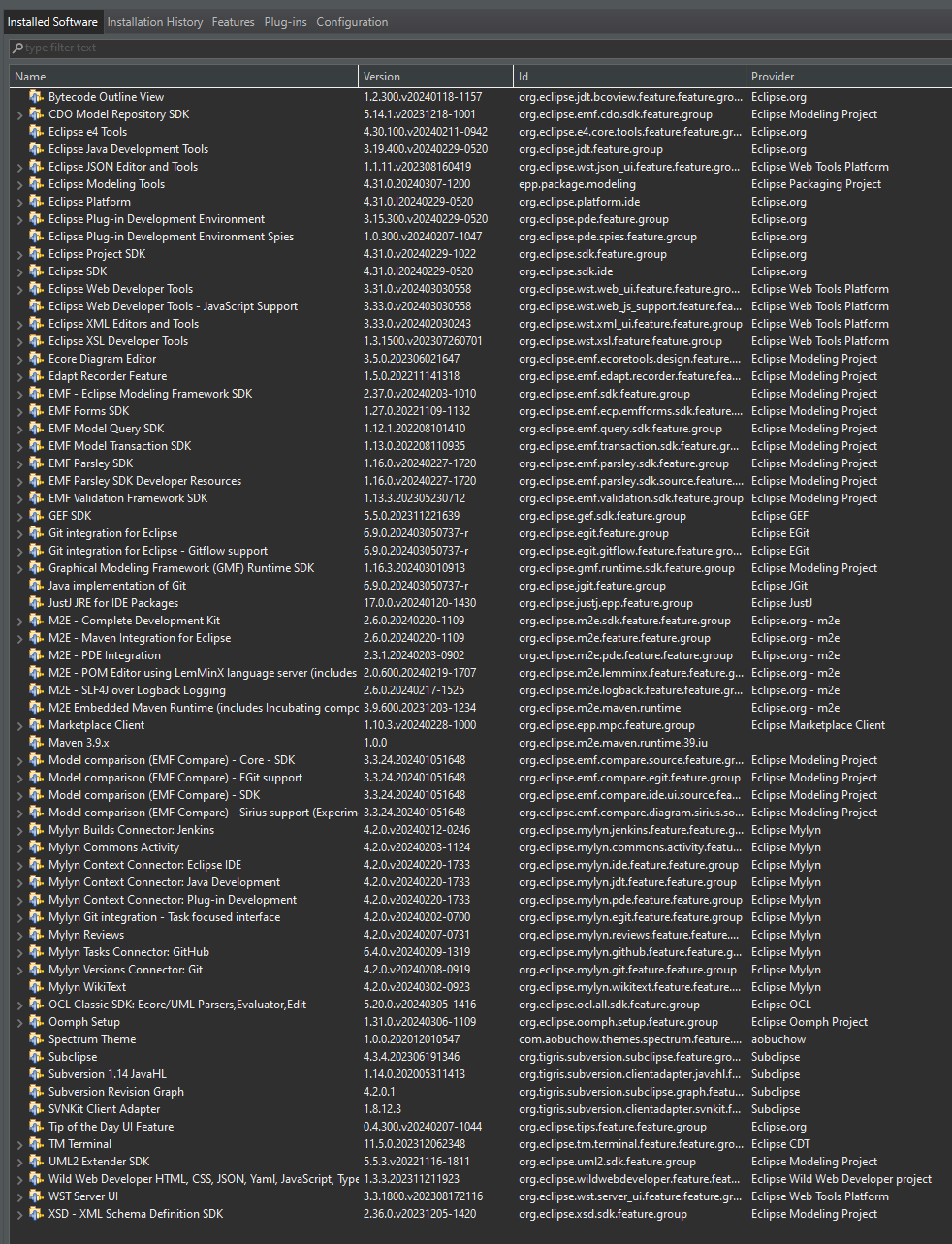Viewport: 952px width, 1244px height.
Task: Open the Installation History tab
Action: click(x=155, y=21)
